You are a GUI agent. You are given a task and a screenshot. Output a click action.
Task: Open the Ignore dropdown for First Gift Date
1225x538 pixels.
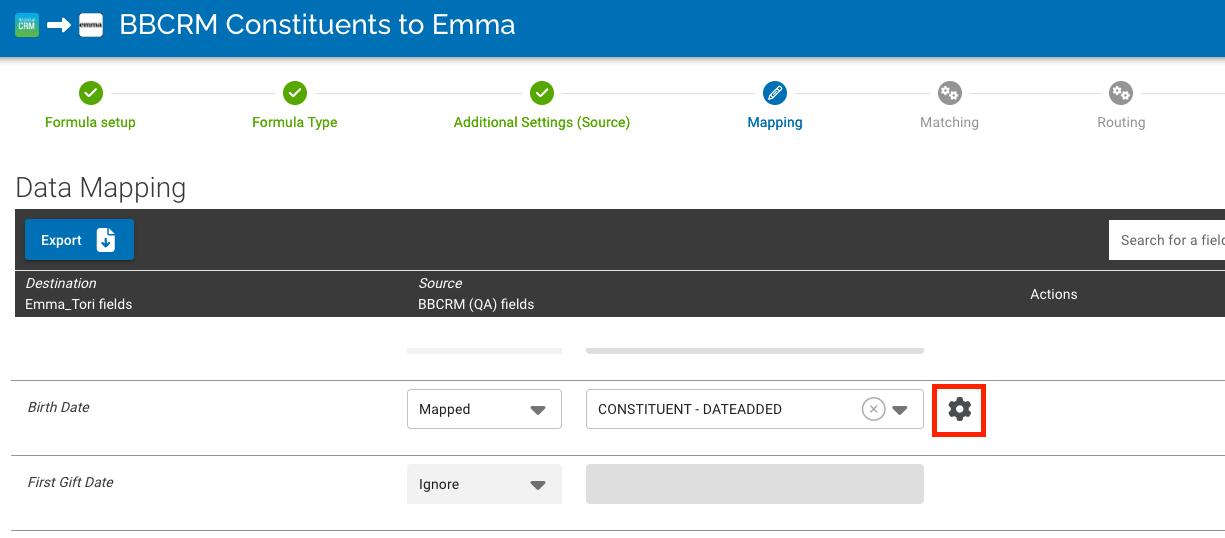point(484,484)
